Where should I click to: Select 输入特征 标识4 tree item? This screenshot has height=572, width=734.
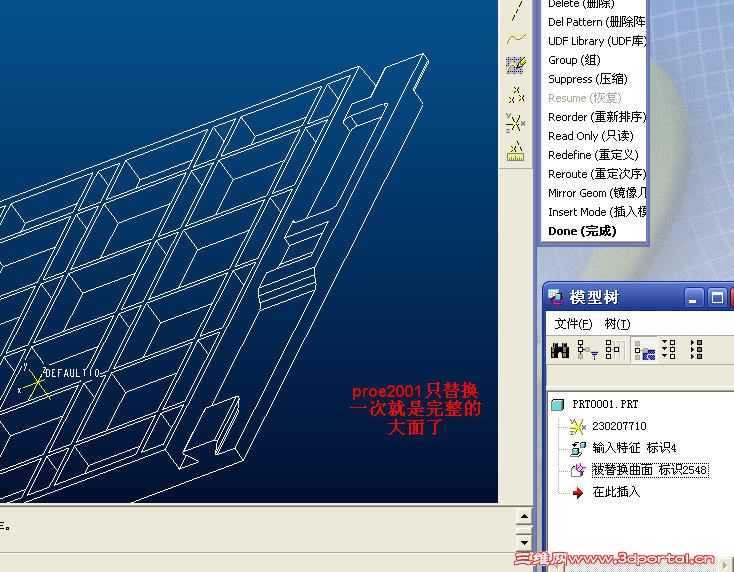(x=634, y=448)
